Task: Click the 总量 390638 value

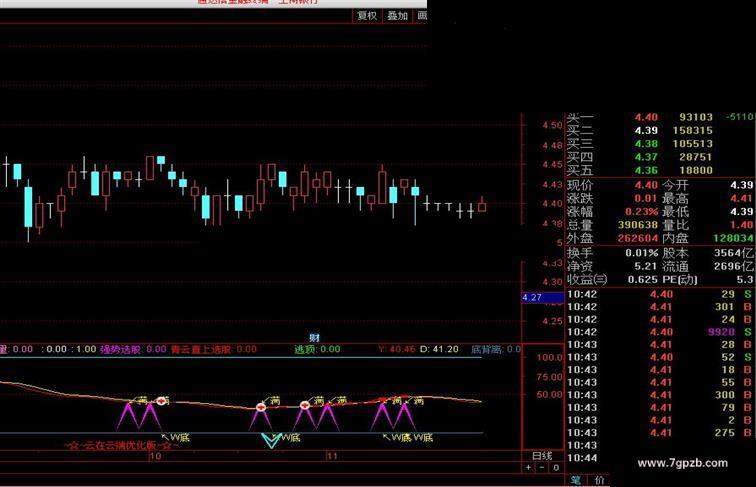Action: click(638, 225)
